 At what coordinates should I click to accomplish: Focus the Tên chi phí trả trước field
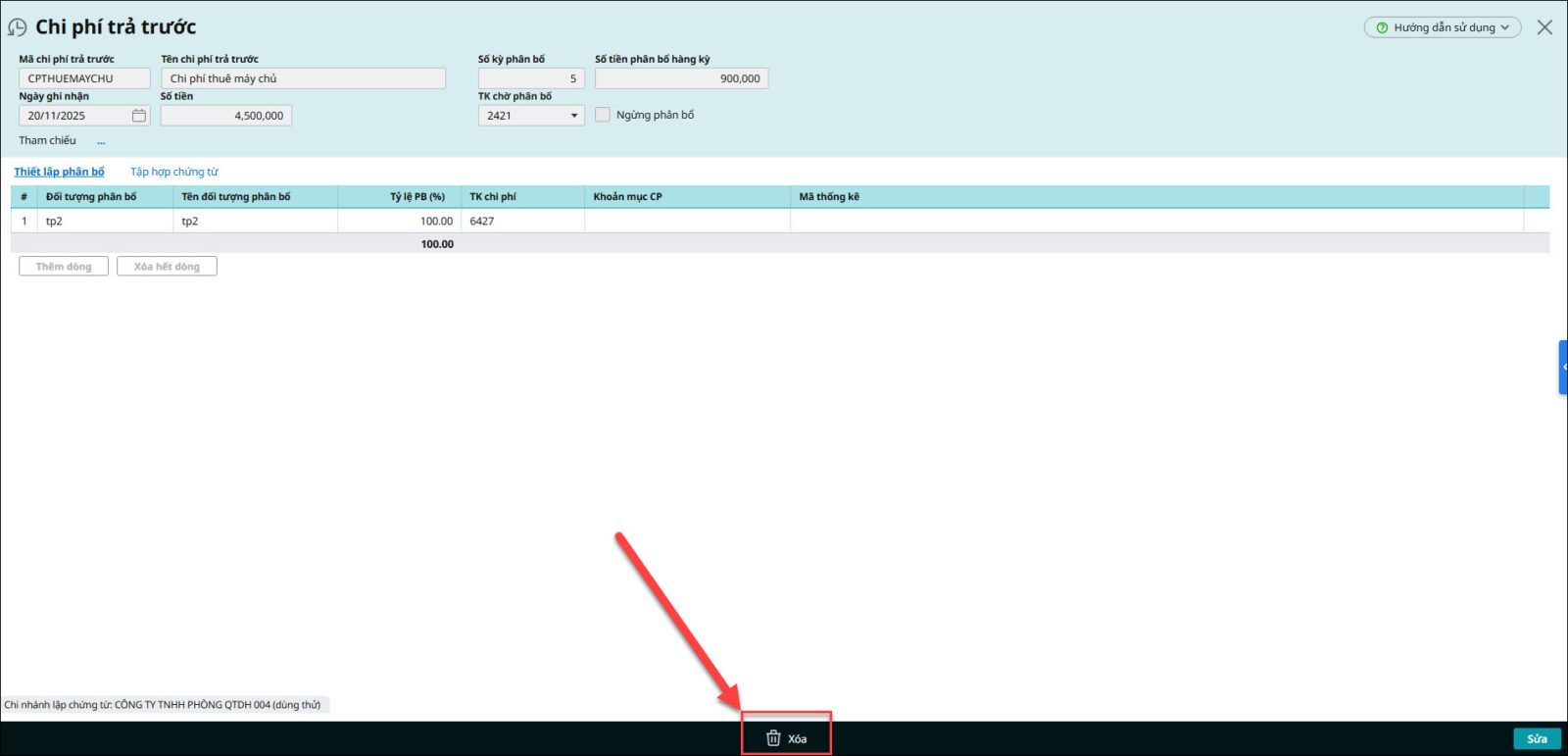[303, 78]
